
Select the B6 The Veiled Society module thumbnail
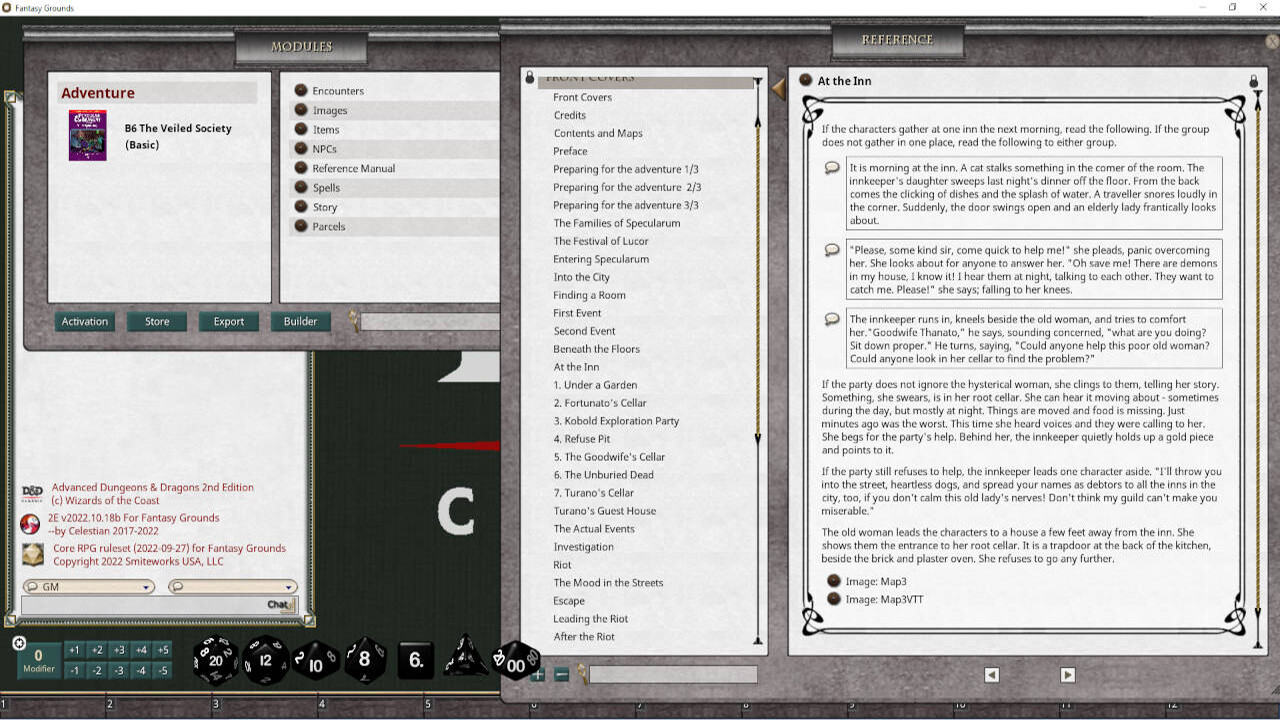pyautogui.click(x=87, y=135)
